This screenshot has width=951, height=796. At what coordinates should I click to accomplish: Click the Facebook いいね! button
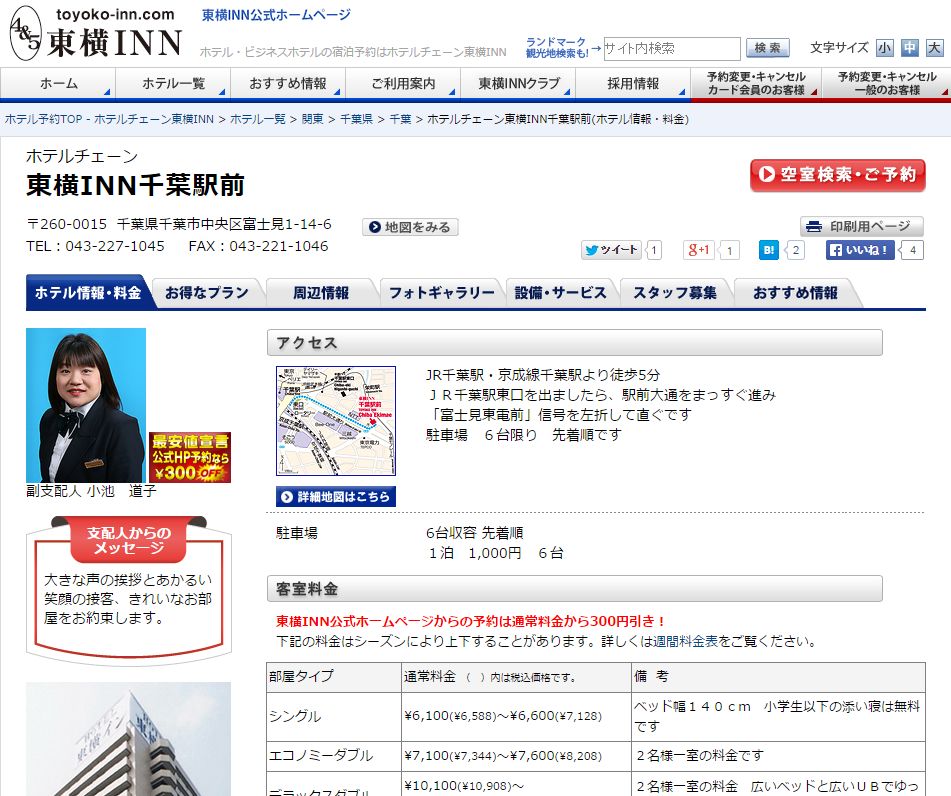click(860, 250)
